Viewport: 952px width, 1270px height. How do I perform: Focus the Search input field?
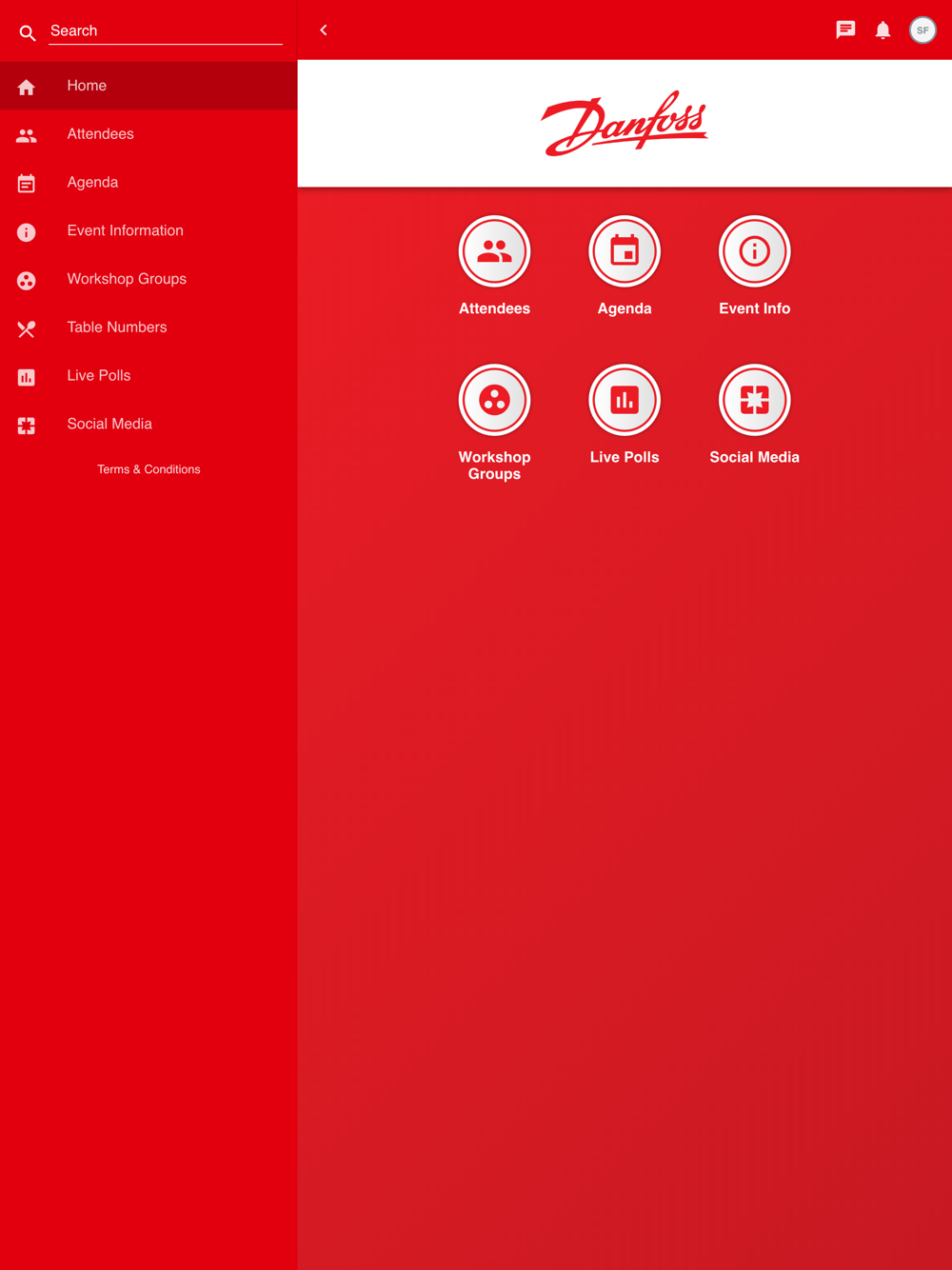(x=166, y=30)
